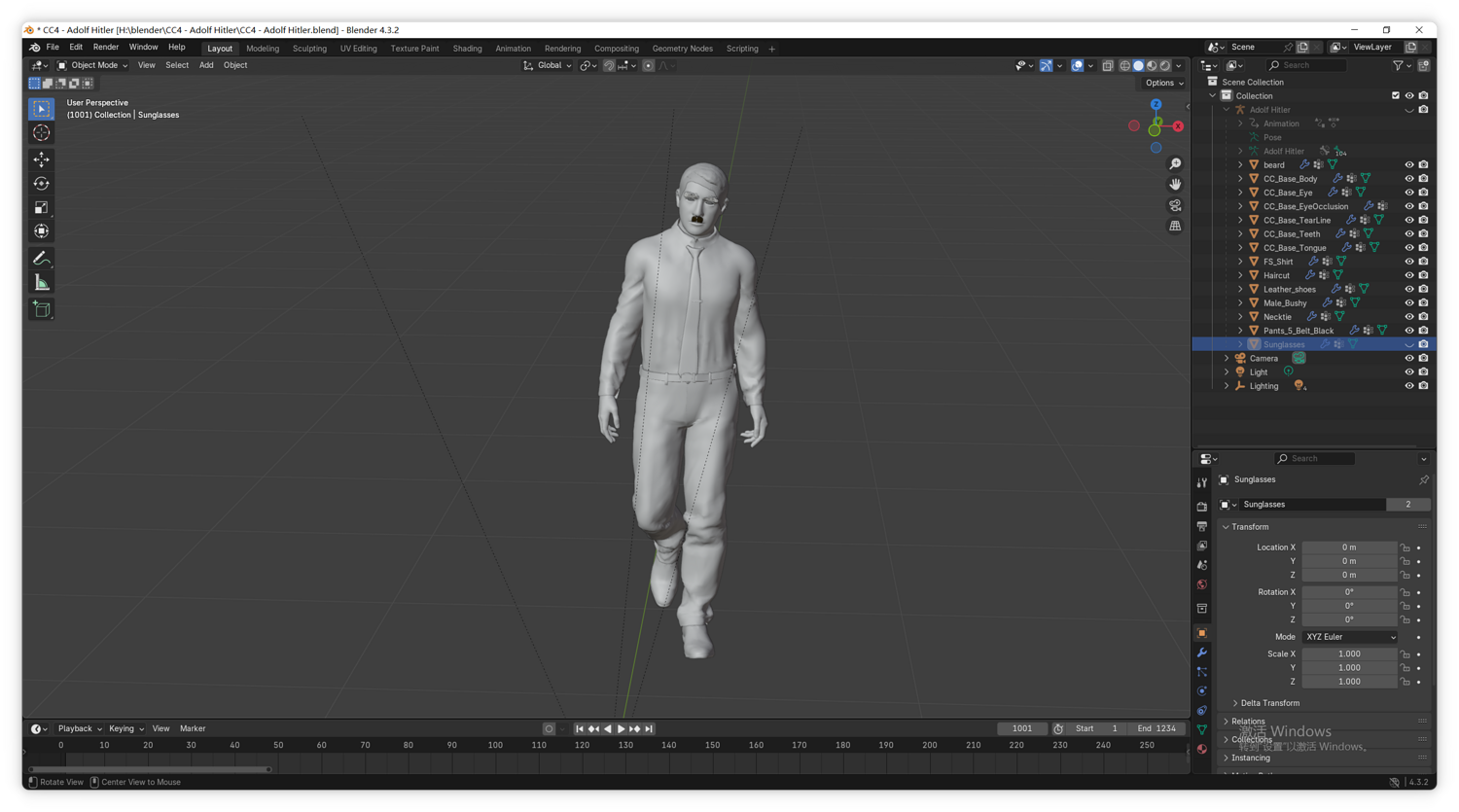Open the File menu
The image size is (1459, 812).
53,48
